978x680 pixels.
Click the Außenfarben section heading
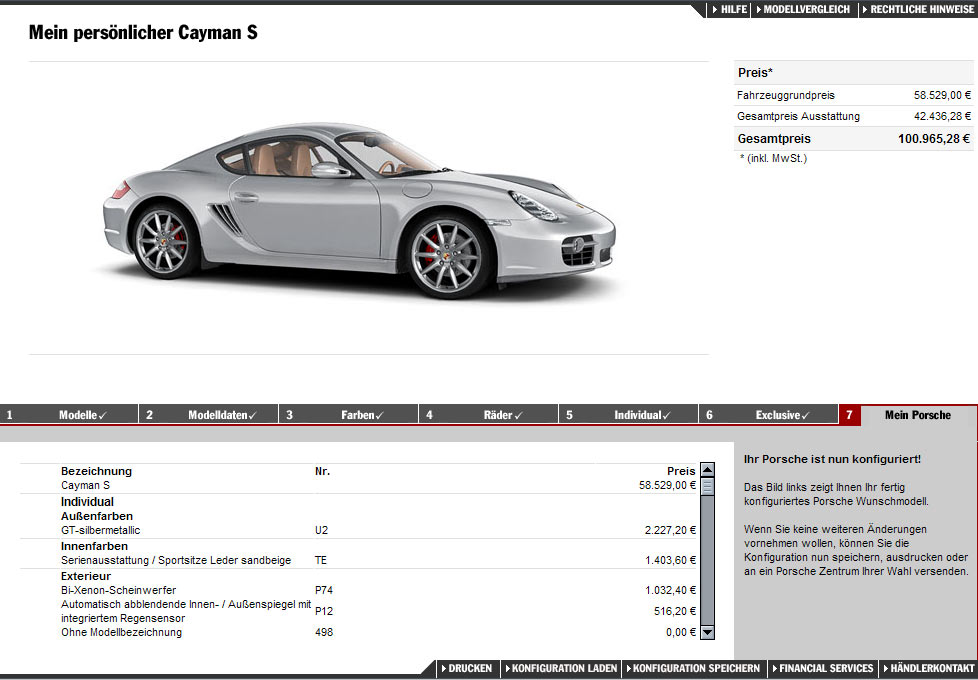[97, 516]
